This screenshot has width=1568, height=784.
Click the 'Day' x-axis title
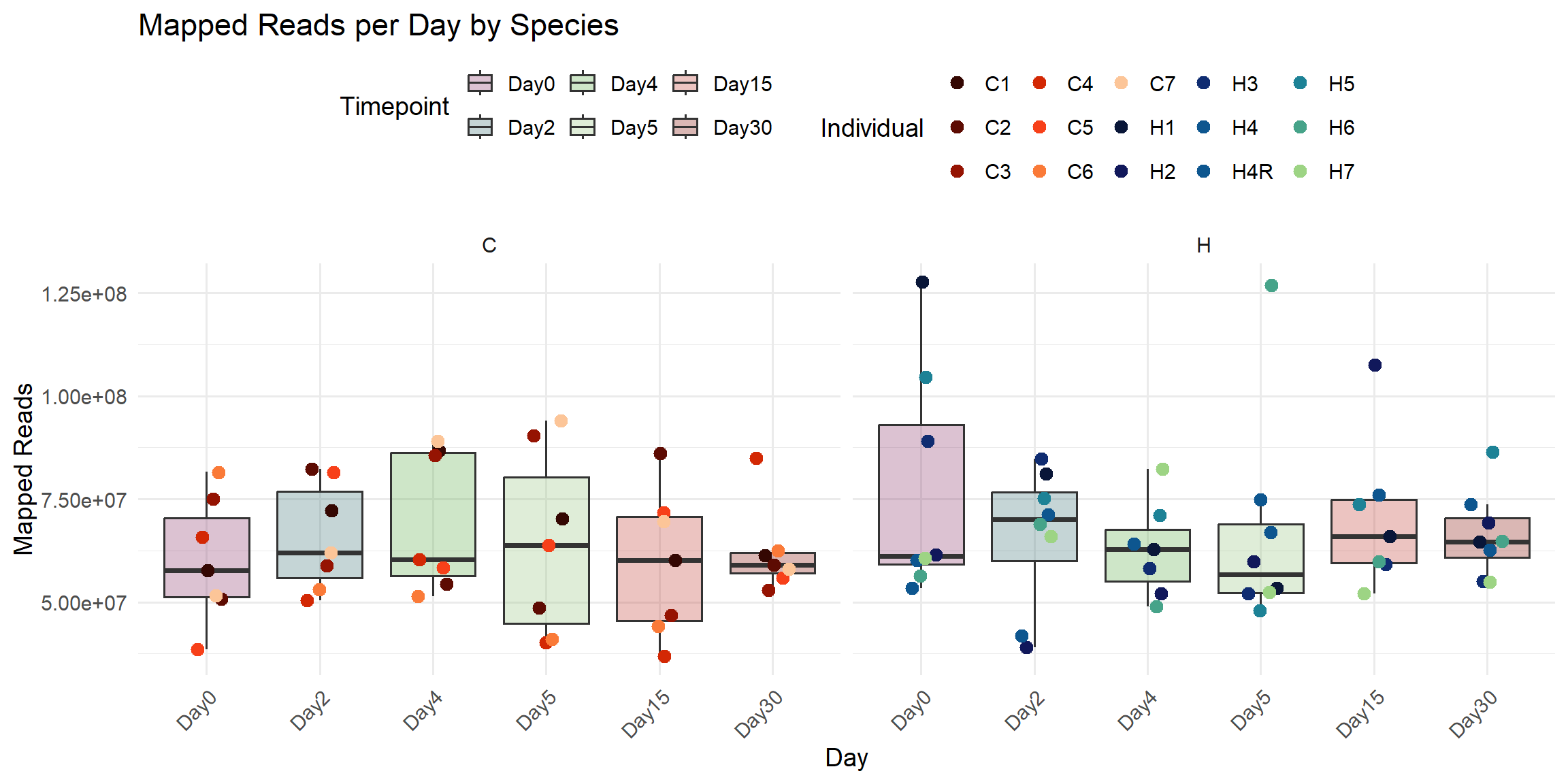coord(847,757)
